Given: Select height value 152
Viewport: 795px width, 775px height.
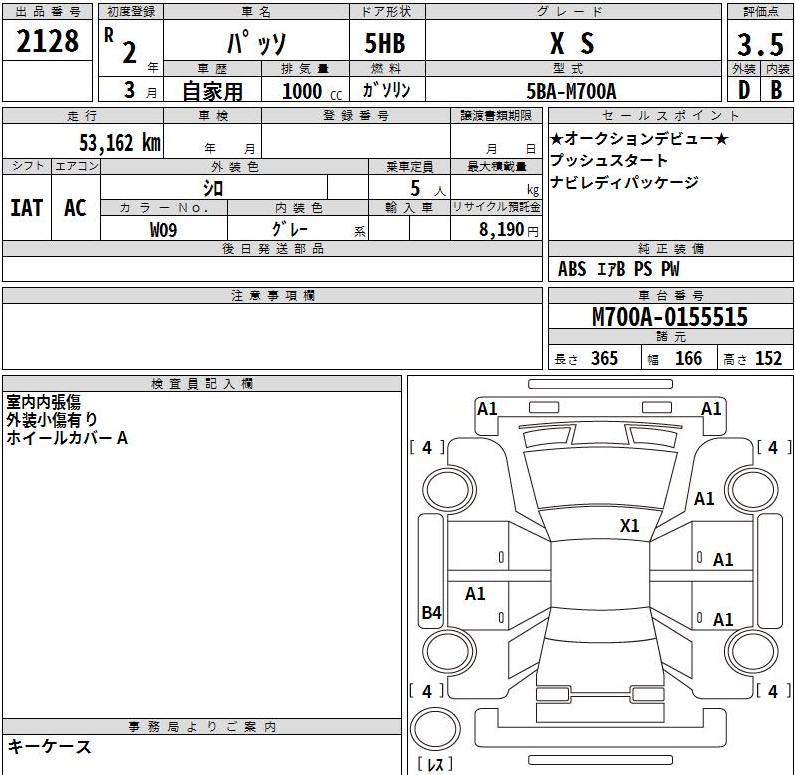Looking at the screenshot, I should (769, 358).
